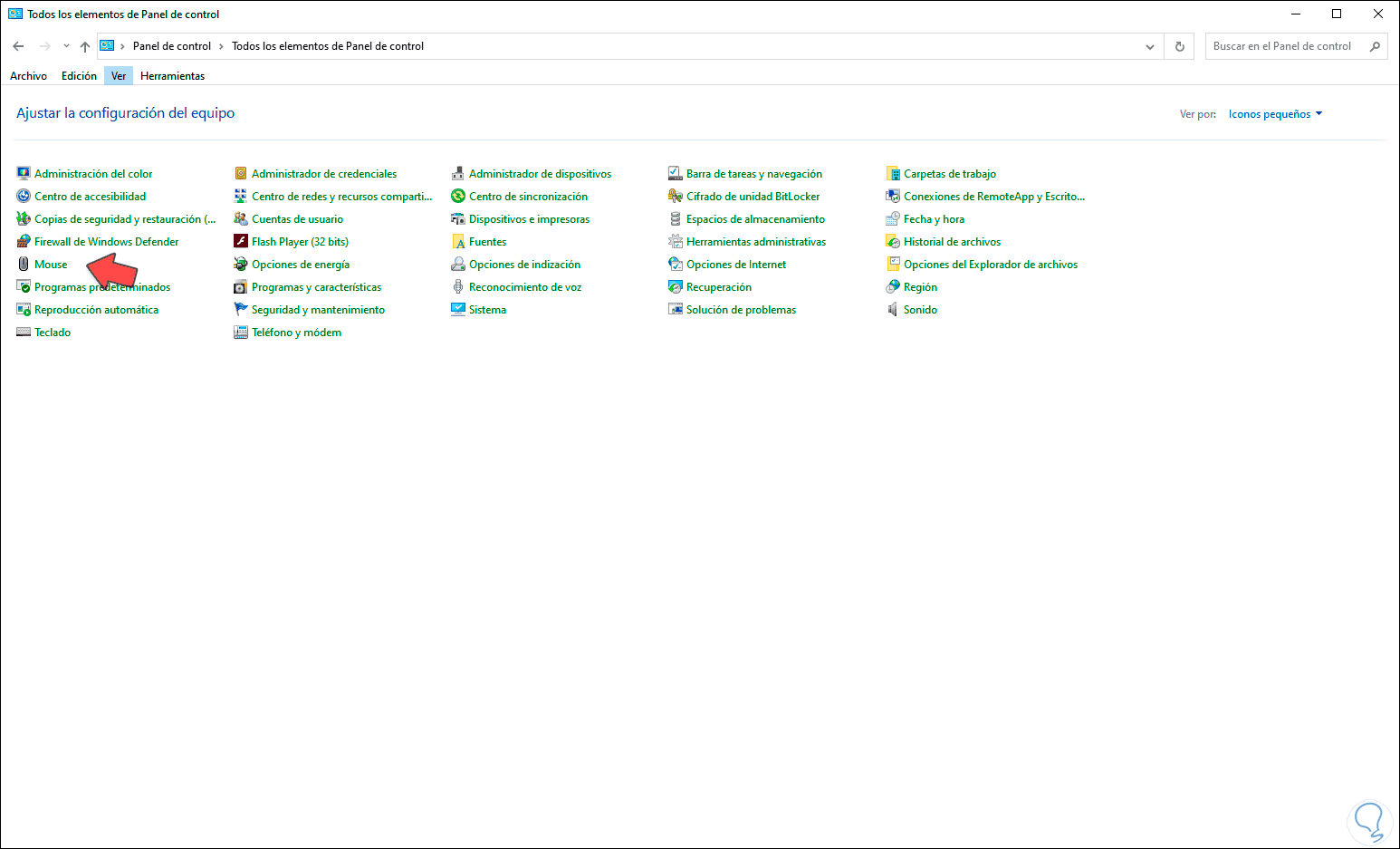Click the Reconocimiento de voz microphone icon
This screenshot has height=849, width=1400.
(458, 286)
